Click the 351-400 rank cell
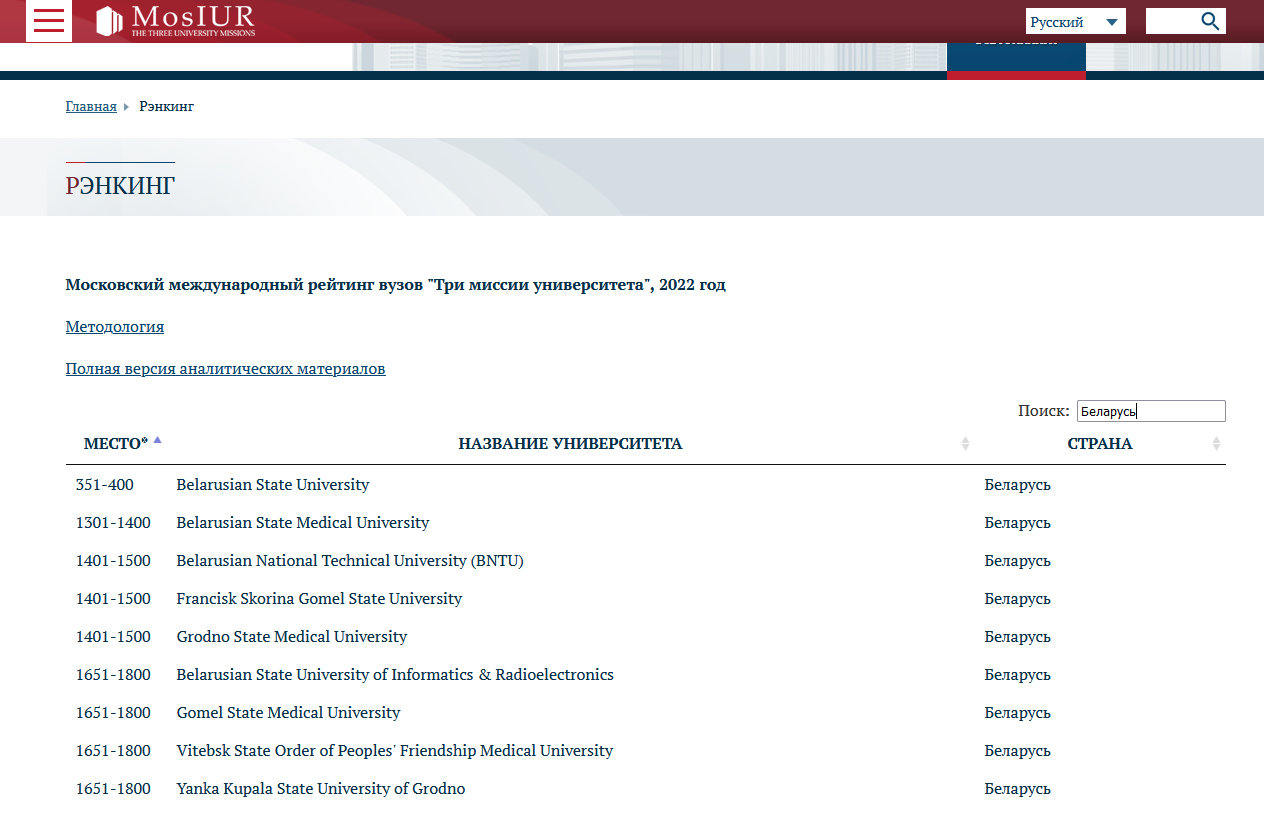Screen dimensions: 1264x824 click(105, 485)
